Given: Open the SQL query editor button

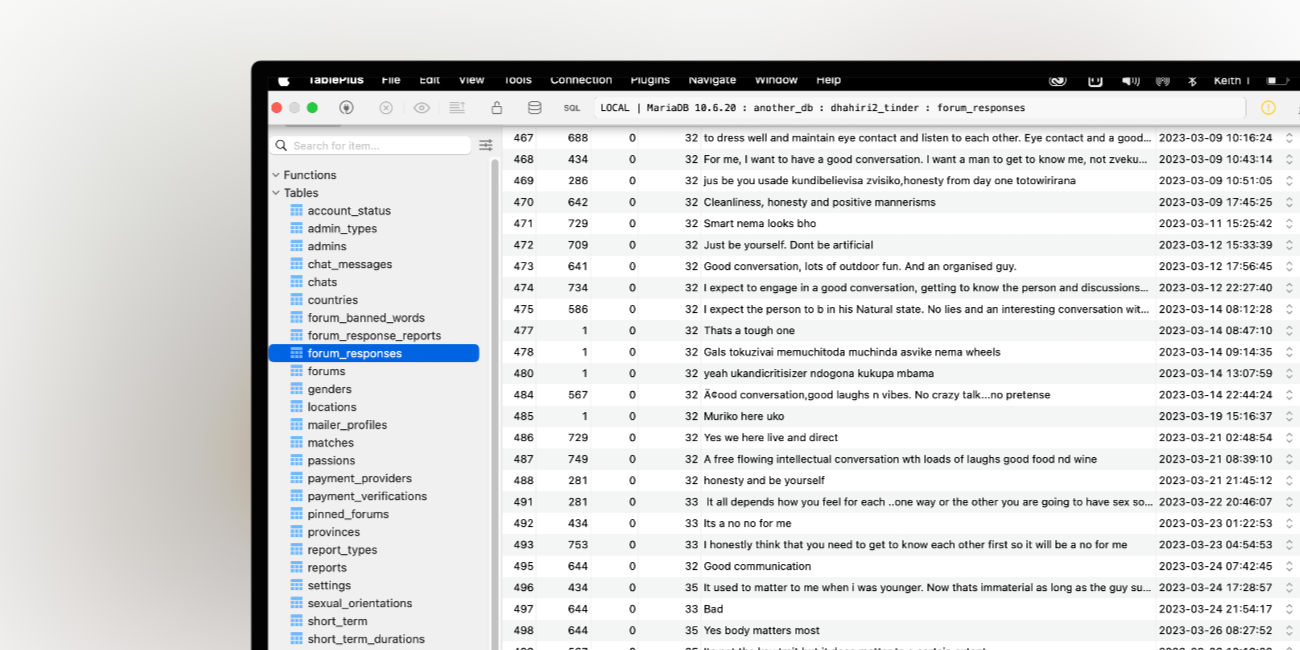Looking at the screenshot, I should [x=572, y=108].
